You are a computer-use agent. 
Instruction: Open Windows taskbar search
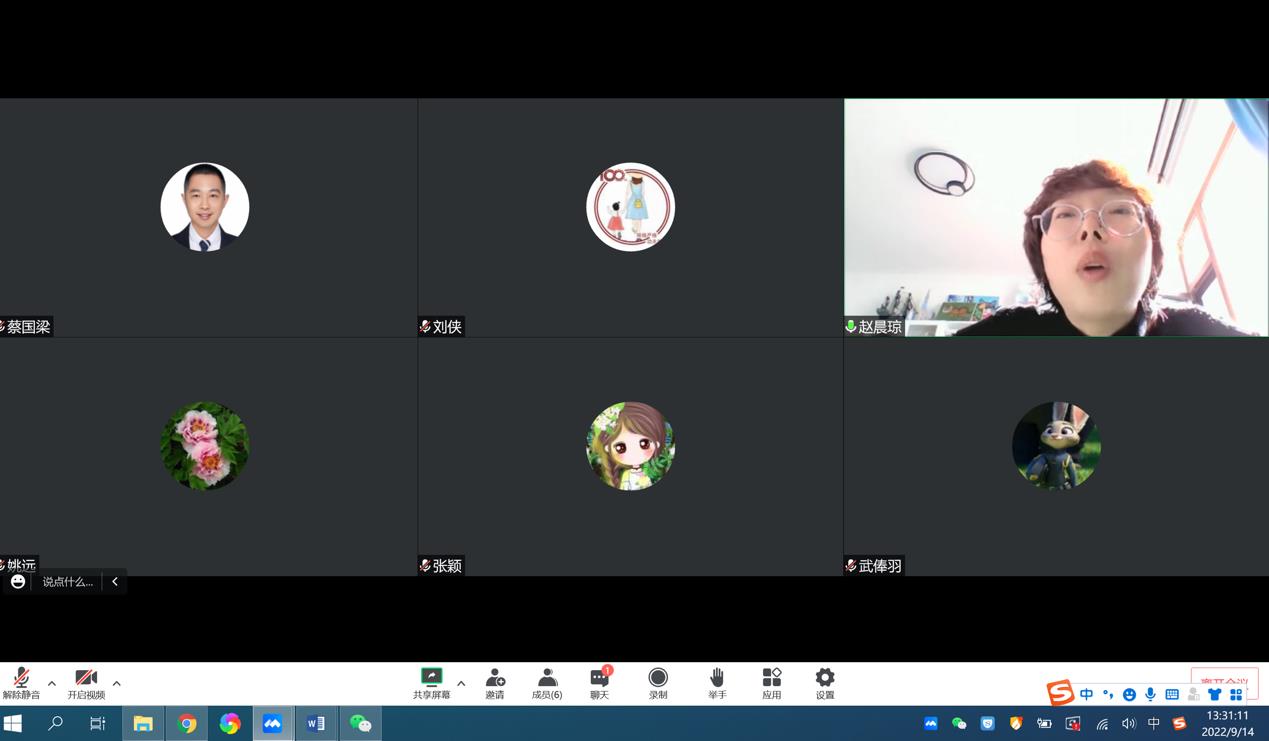click(56, 723)
